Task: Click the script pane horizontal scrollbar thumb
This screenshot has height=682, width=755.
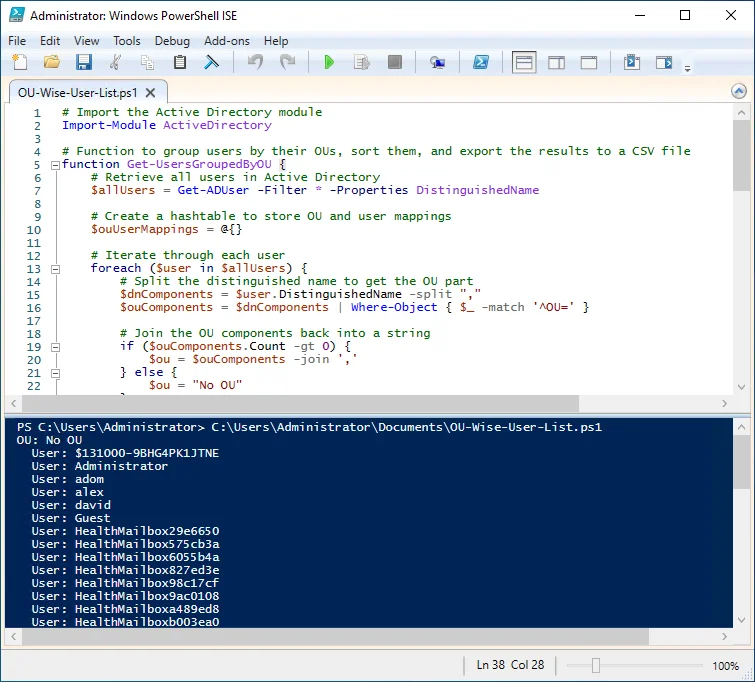Action: [x=300, y=403]
